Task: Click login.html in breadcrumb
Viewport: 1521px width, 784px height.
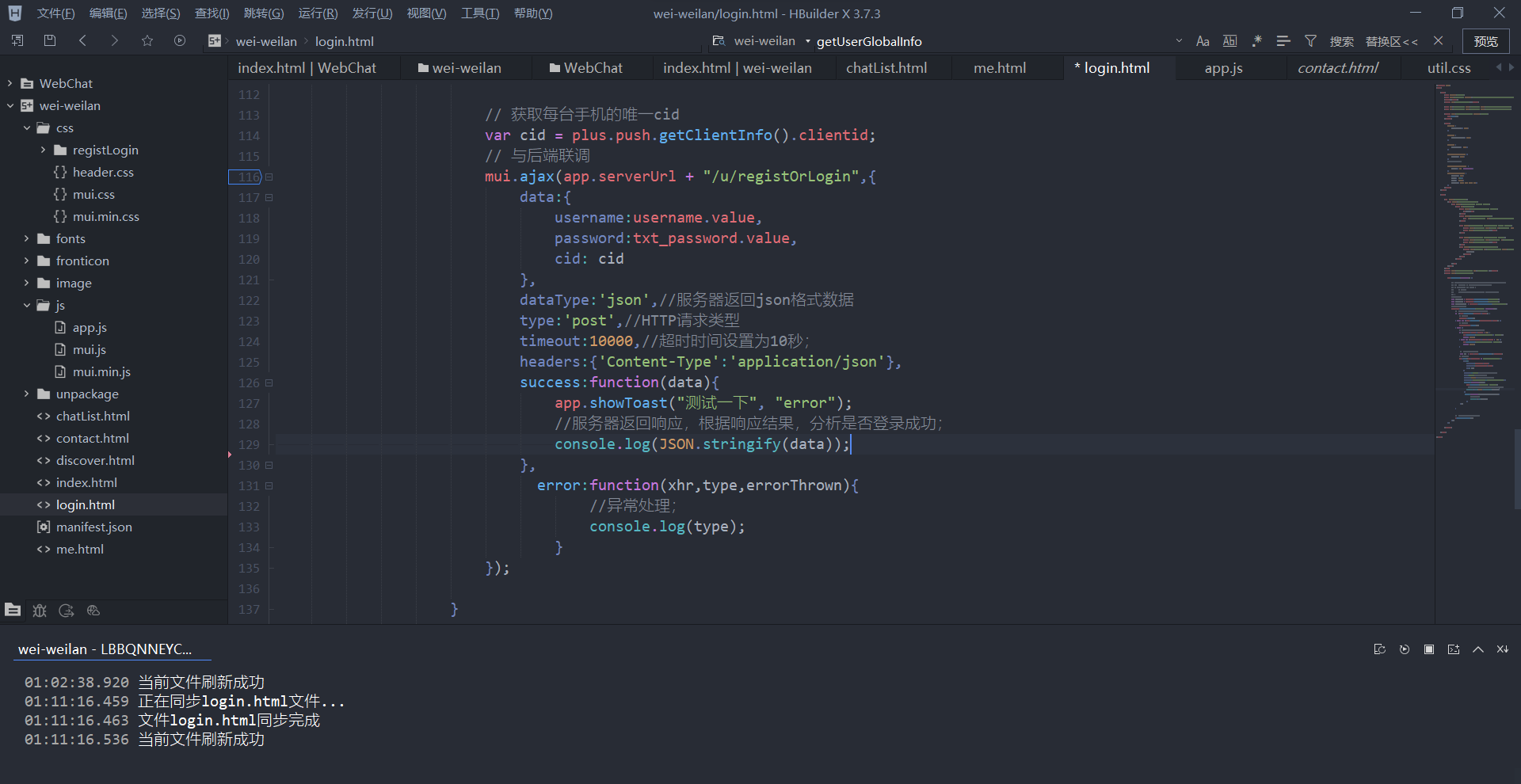Action: click(345, 41)
